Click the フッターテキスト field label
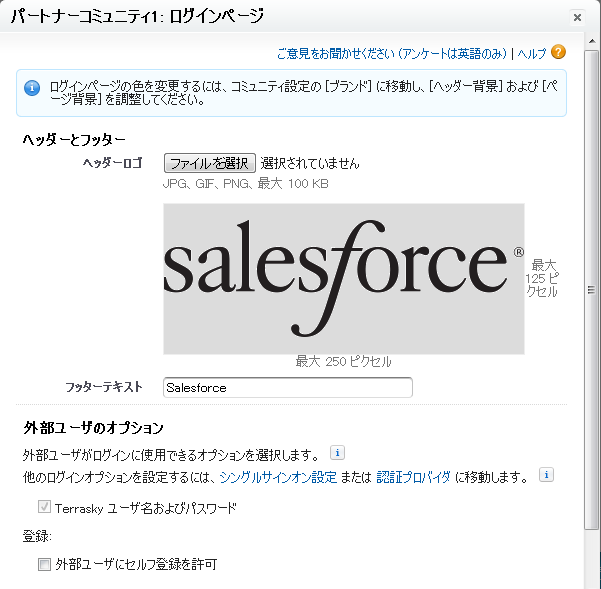This screenshot has height=589, width=601. 104,387
